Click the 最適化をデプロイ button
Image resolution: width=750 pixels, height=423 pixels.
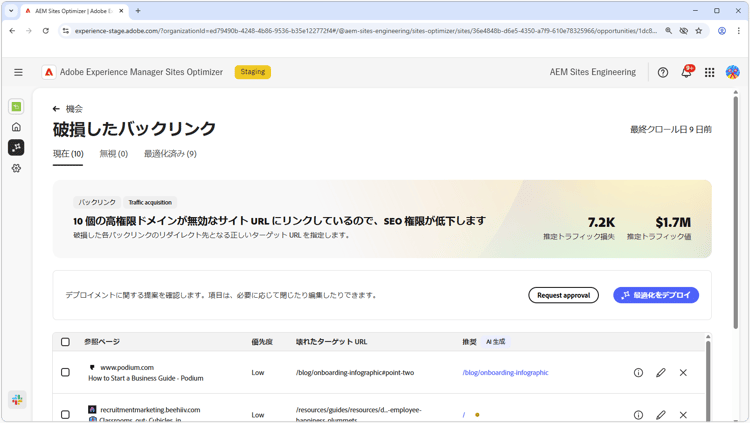click(x=656, y=295)
